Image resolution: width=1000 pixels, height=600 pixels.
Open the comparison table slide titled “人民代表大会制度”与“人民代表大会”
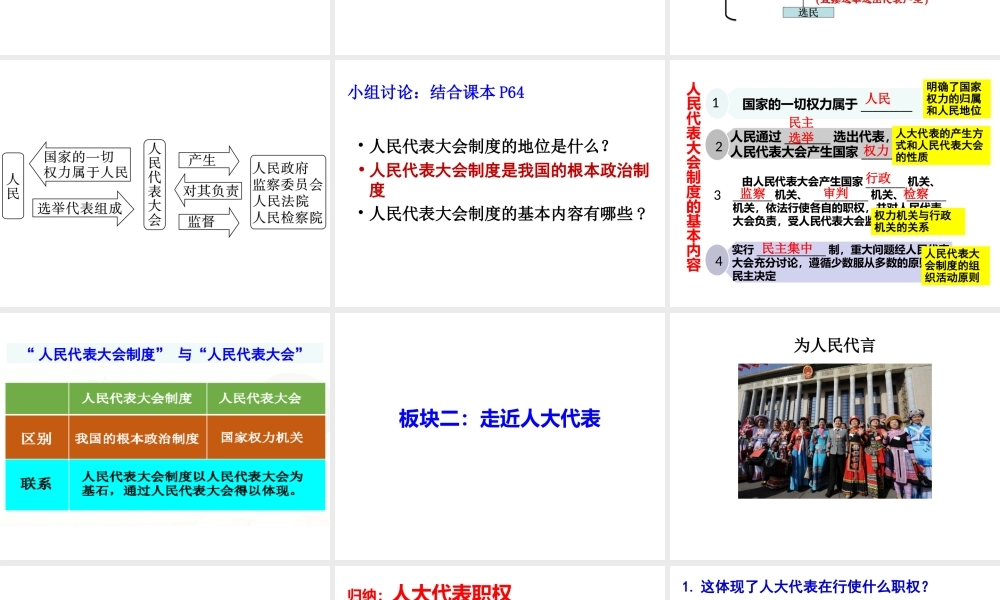click(165, 436)
